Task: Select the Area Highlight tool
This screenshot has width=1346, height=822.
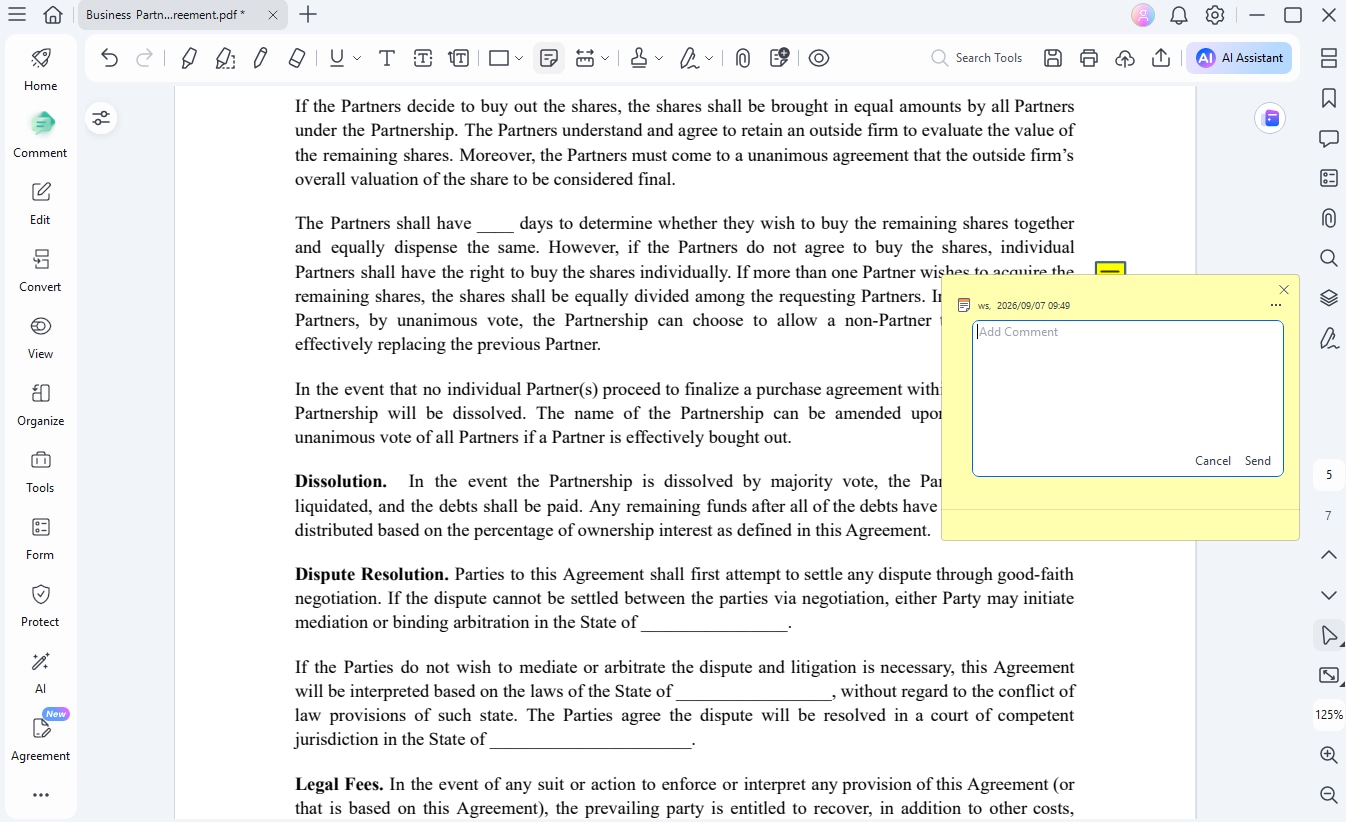Action: (225, 58)
